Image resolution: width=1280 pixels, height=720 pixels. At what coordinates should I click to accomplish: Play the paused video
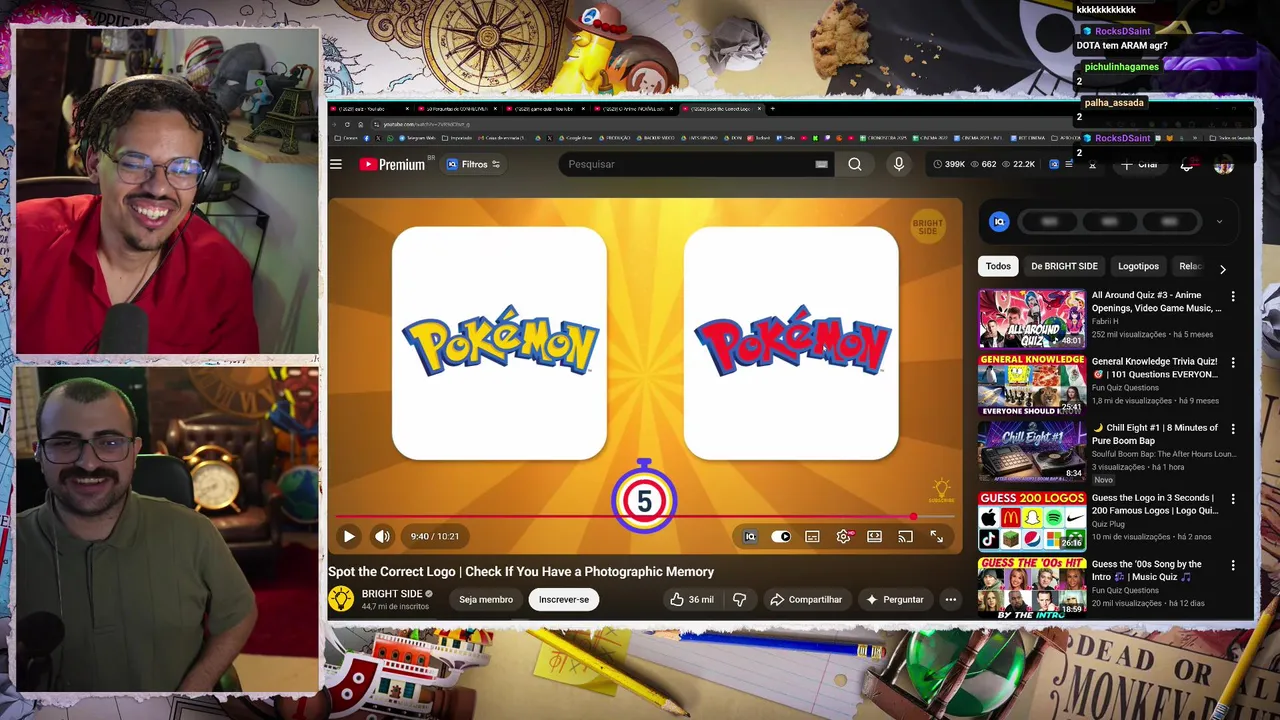tap(349, 537)
